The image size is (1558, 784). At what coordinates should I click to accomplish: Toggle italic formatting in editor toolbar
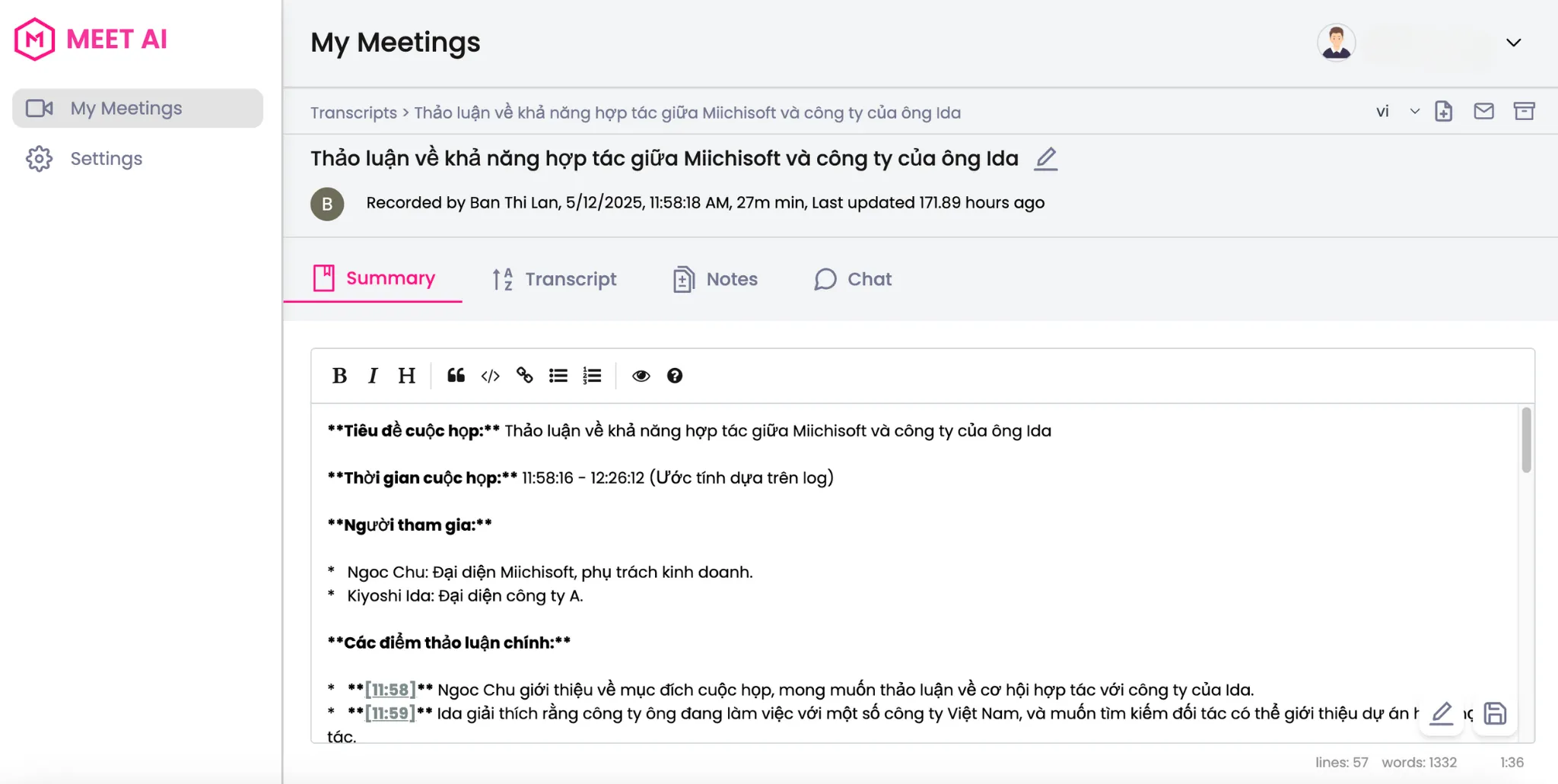pos(373,376)
